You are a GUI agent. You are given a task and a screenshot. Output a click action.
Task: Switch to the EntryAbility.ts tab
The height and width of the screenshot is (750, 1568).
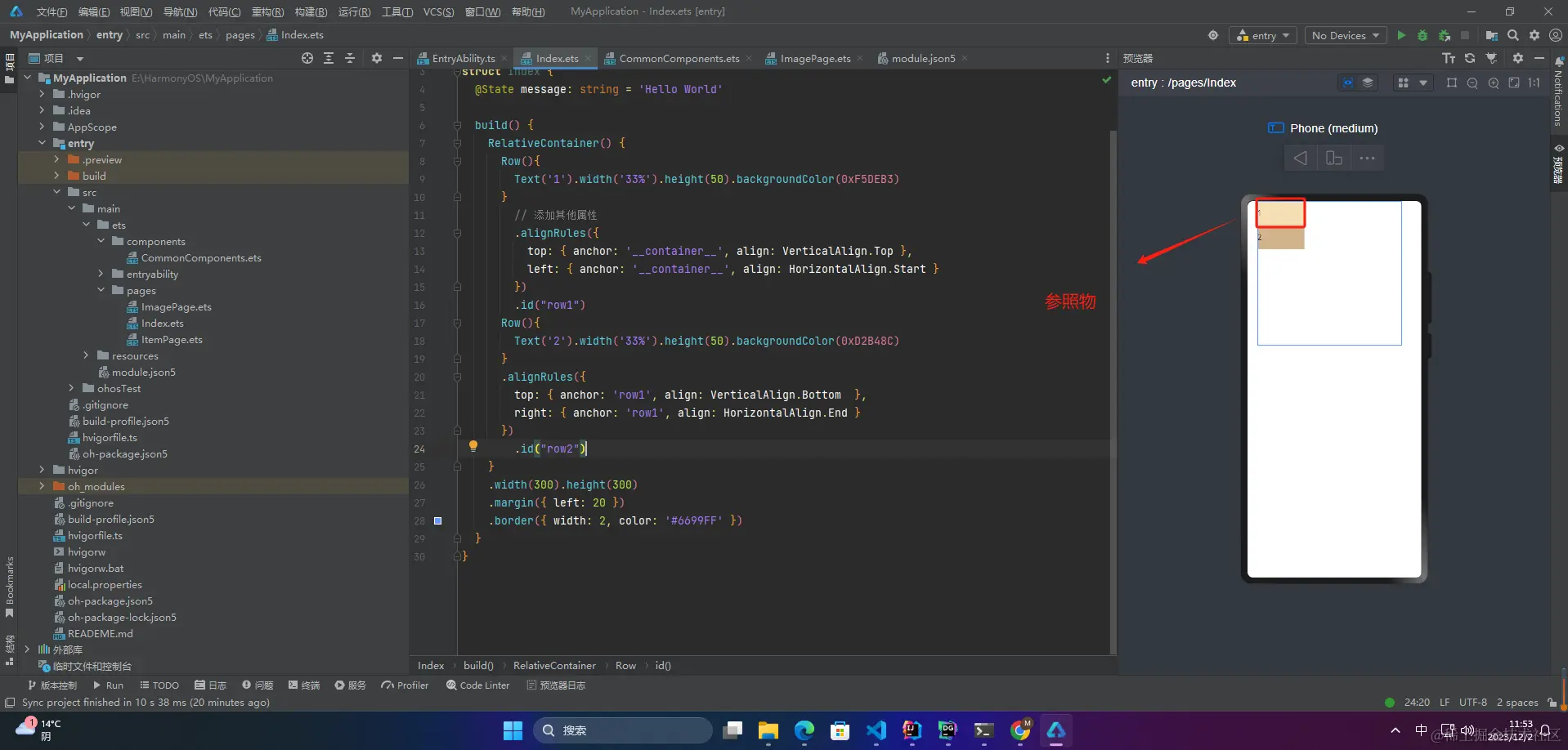pos(463,58)
